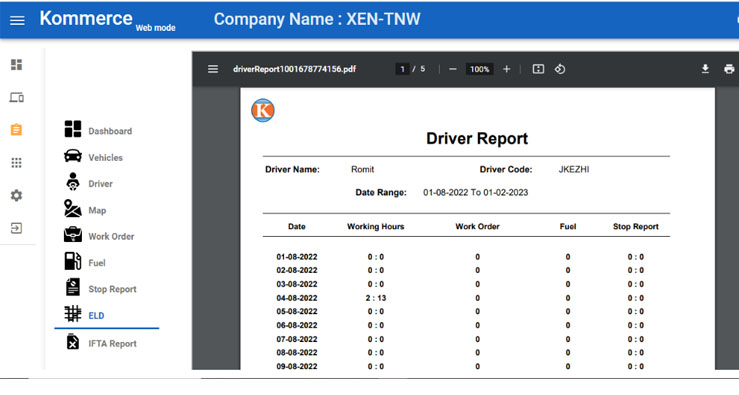Image resolution: width=739 pixels, height=395 pixels.
Task: Click the Dashboard tiles icon
Action: (73, 129)
